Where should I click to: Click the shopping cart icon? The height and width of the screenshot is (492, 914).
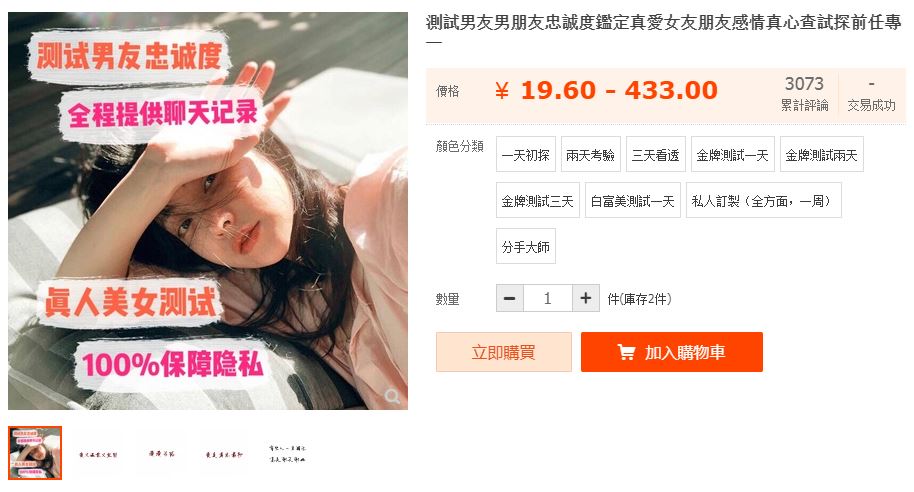[626, 352]
